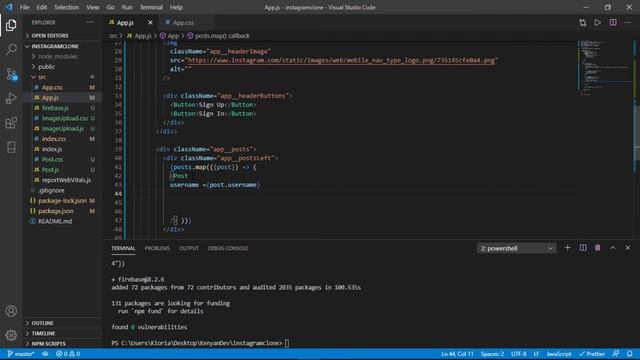The height and width of the screenshot is (360, 640).
Task: Open the Help menu
Action: (x=176, y=7)
